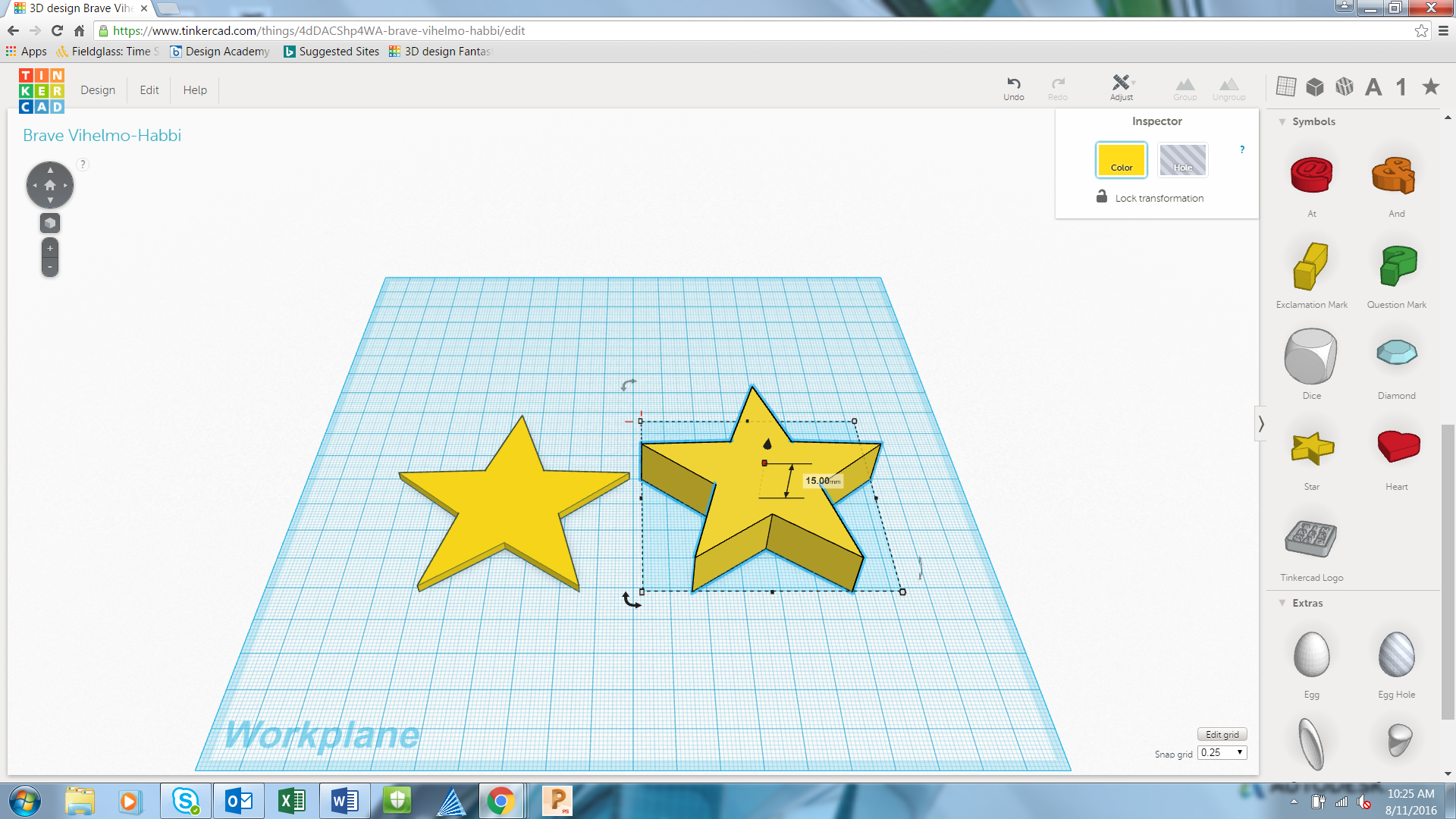This screenshot has height=819, width=1456.
Task: Collapse the Extras section
Action: click(x=1282, y=603)
